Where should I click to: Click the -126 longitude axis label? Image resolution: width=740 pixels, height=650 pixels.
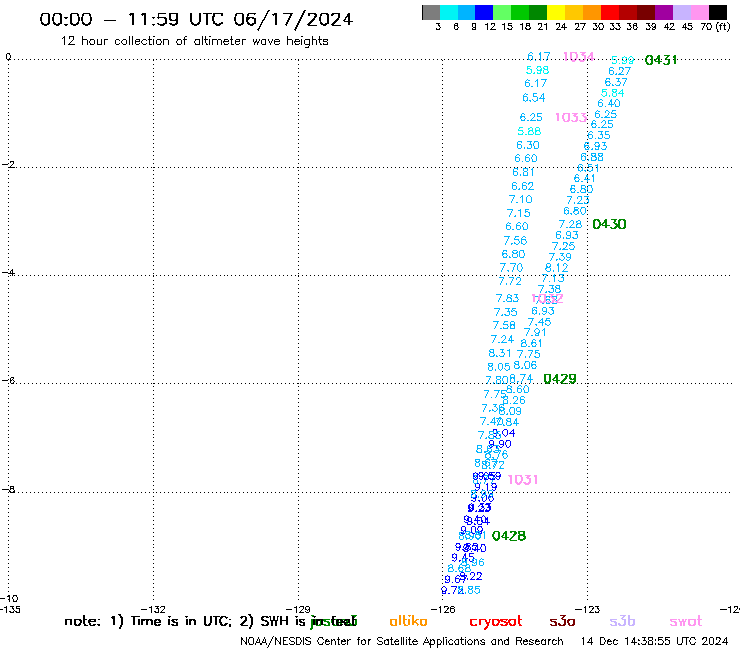443,609
